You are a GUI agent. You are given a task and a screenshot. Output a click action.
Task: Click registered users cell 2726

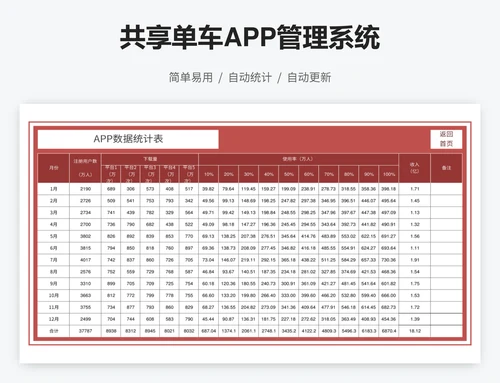[85, 201]
